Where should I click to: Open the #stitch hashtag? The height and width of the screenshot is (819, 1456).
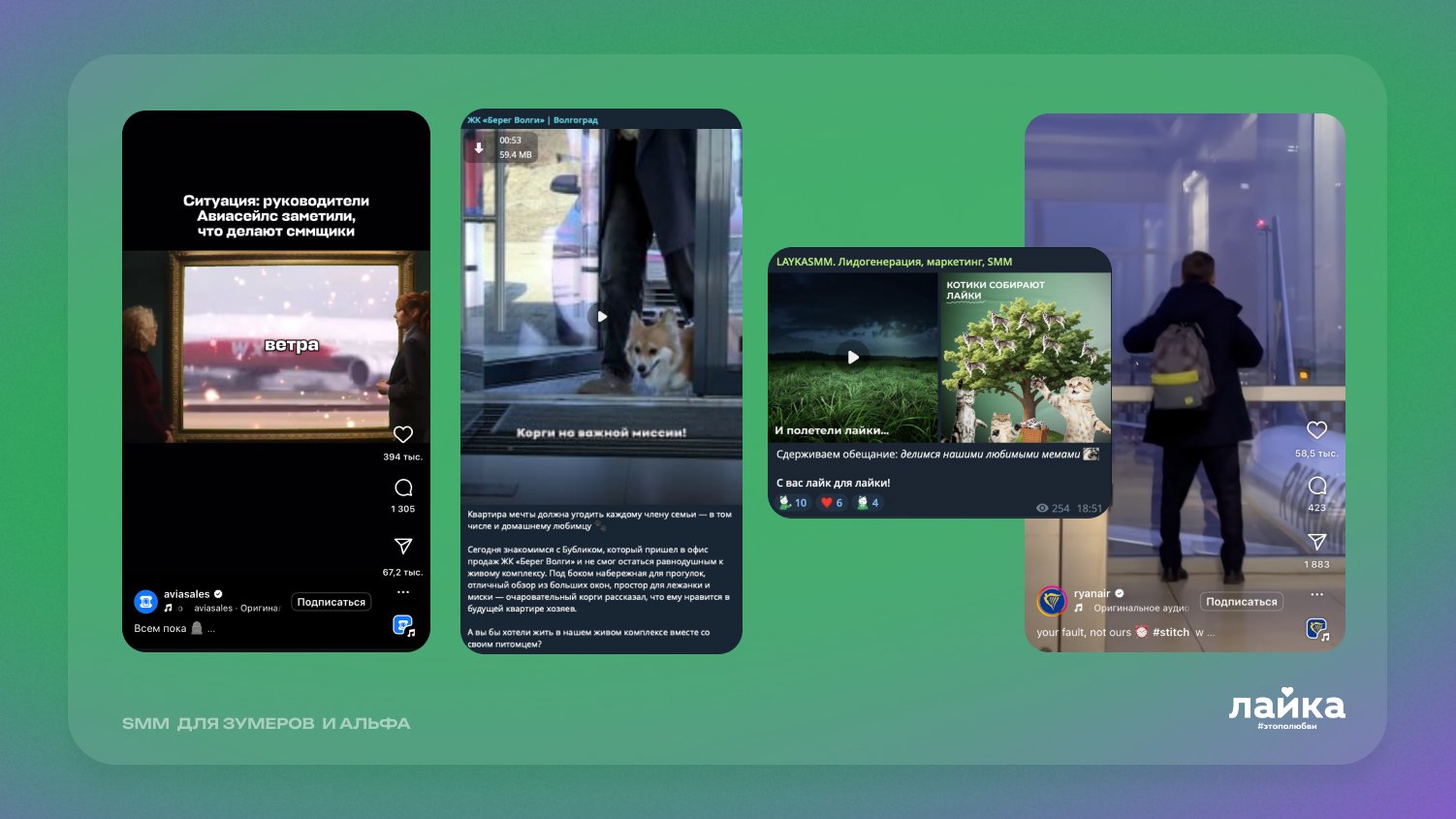(1171, 632)
